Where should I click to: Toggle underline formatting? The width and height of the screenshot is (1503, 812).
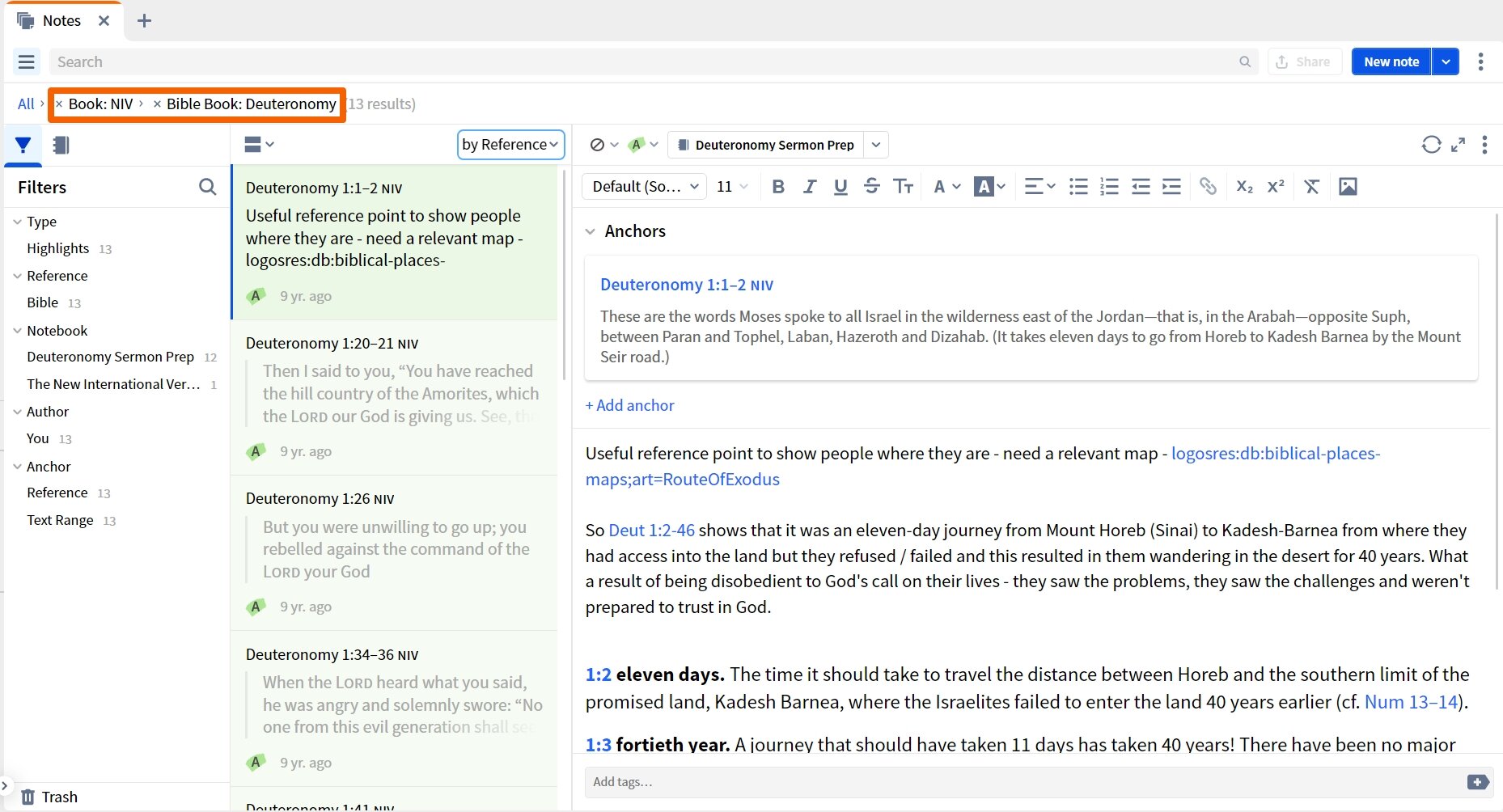click(840, 187)
